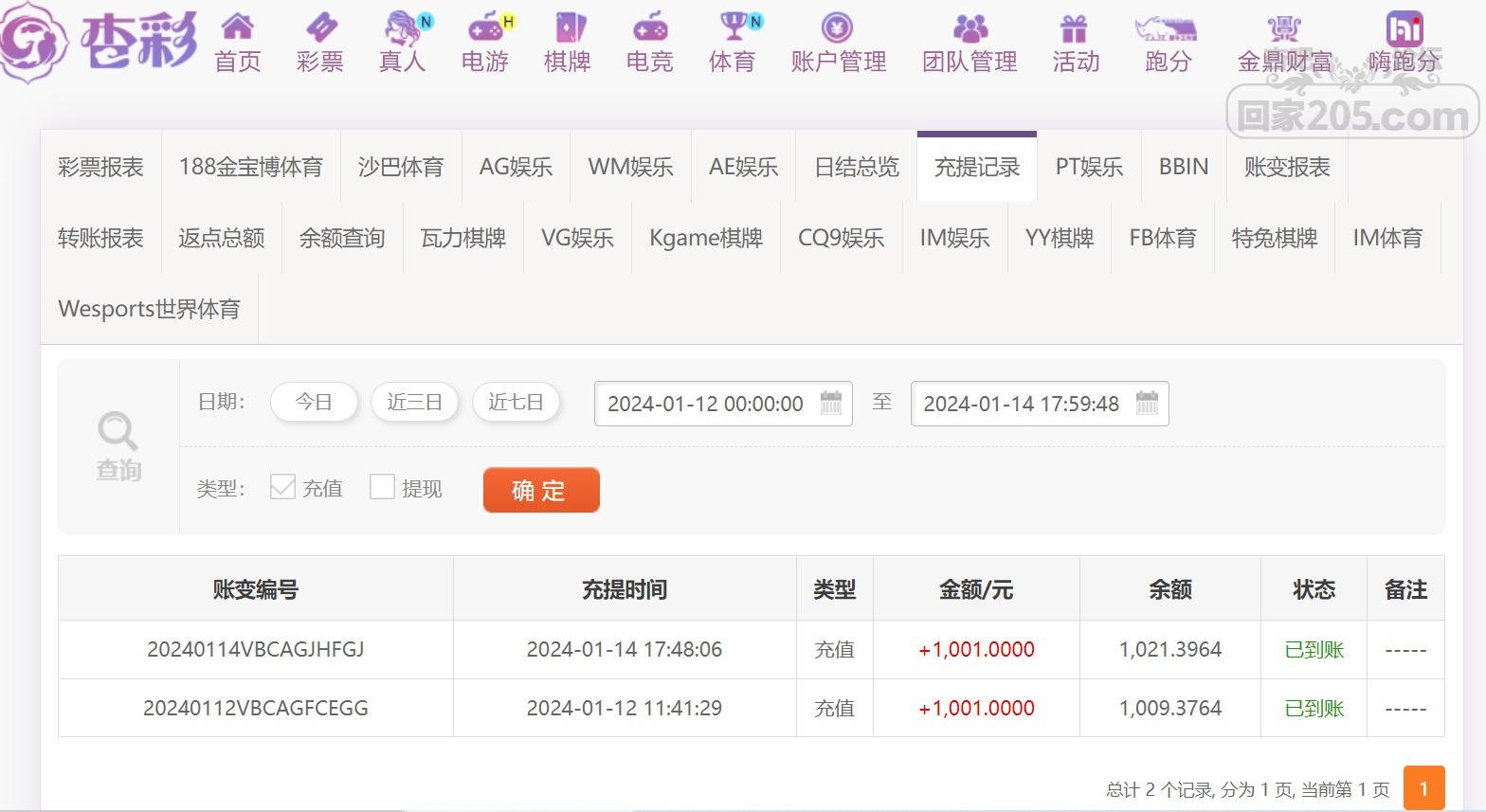Click the 金额/元 column header

[976, 589]
